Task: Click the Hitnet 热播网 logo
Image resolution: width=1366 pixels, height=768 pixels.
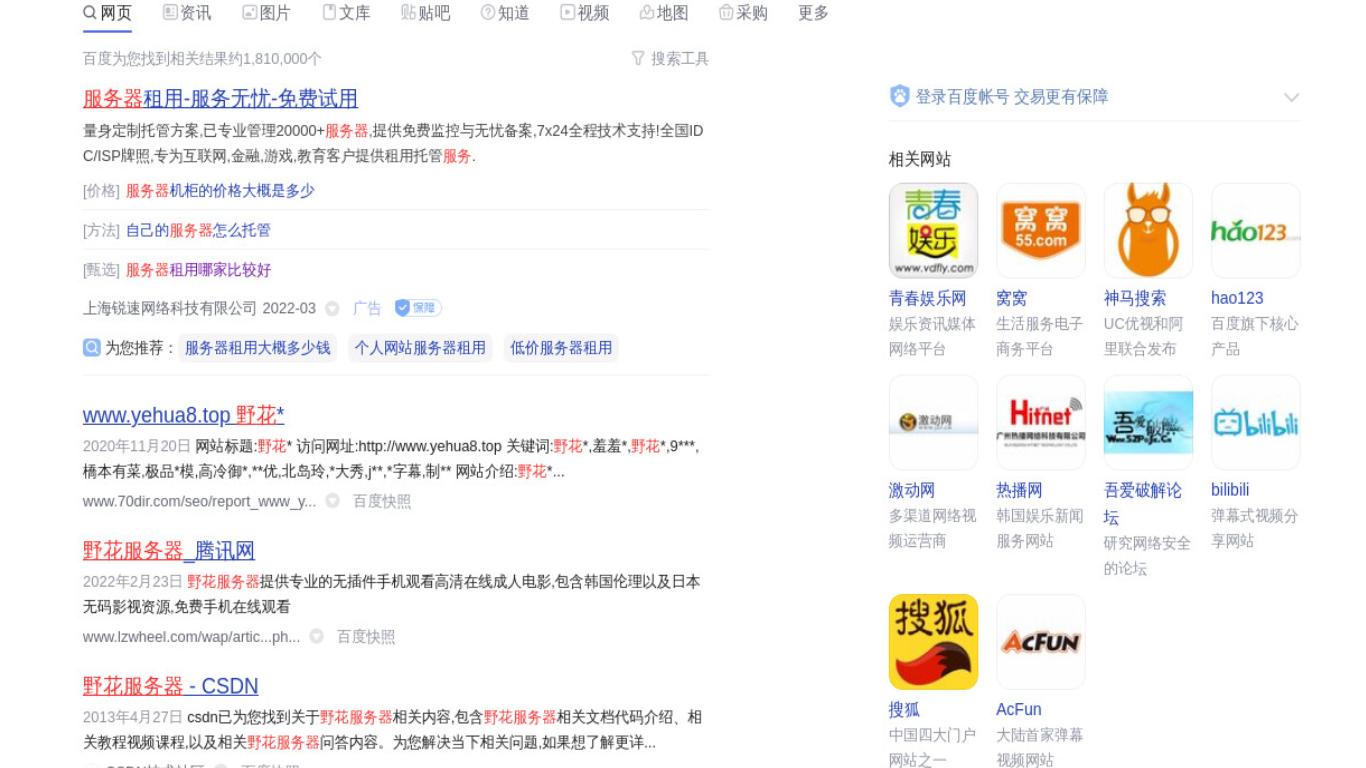Action: [1041, 422]
